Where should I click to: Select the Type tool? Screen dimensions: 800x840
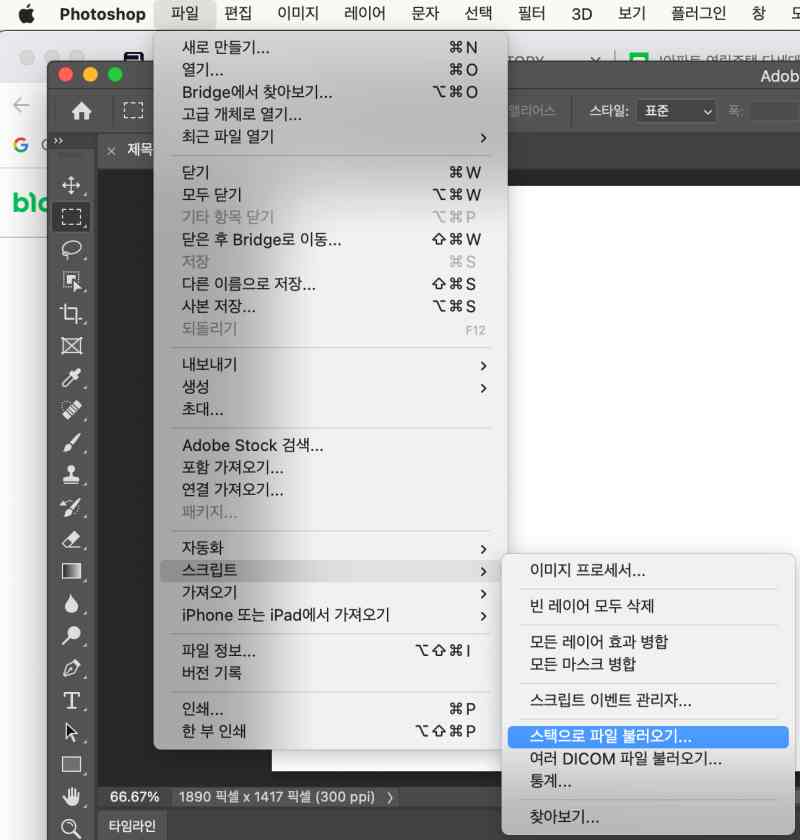[71, 700]
